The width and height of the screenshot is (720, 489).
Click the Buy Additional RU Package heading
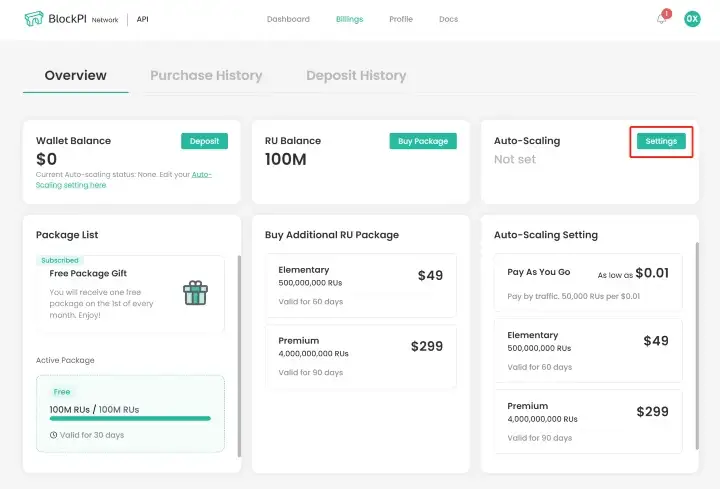332,235
